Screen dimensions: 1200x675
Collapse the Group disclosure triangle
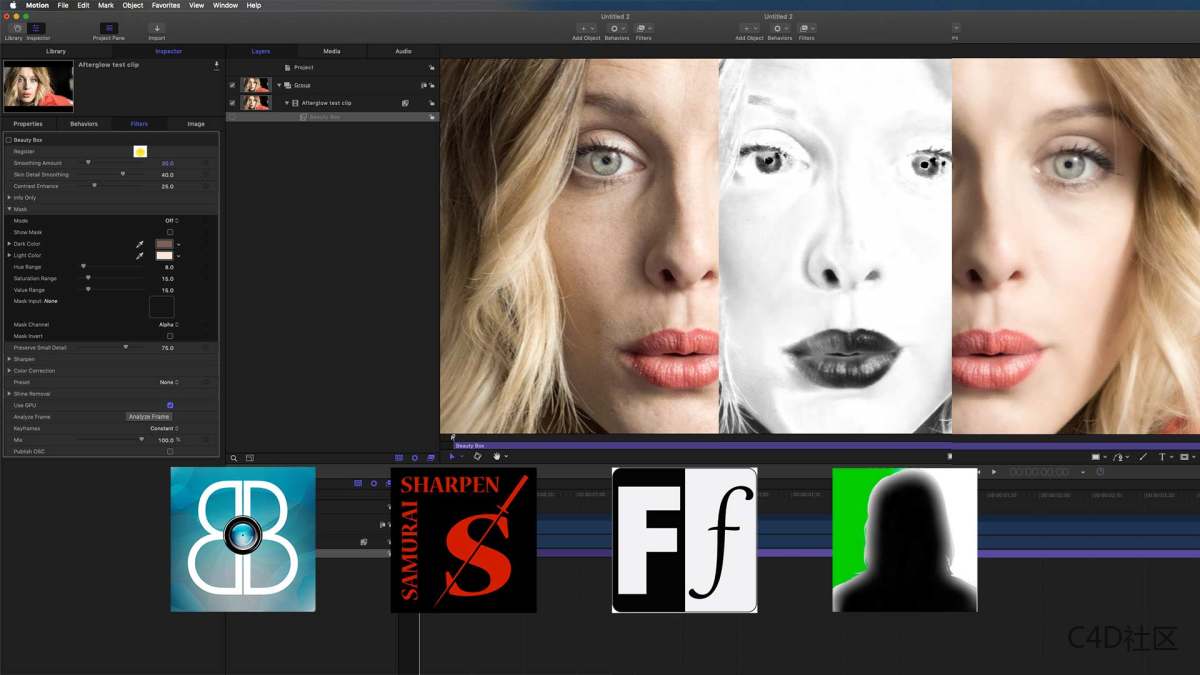279,85
